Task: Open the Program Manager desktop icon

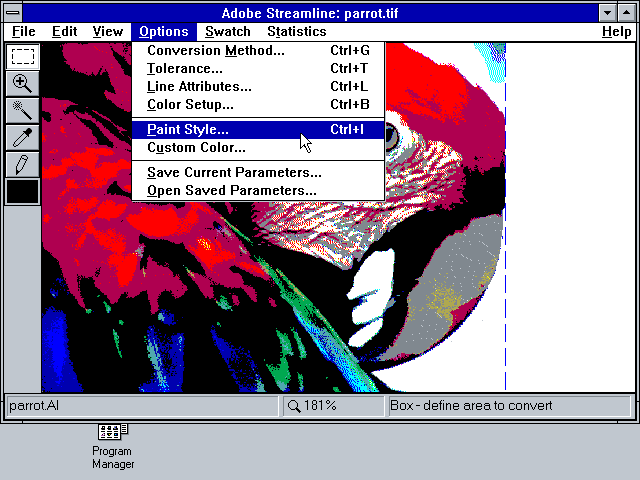Action: coord(113,433)
